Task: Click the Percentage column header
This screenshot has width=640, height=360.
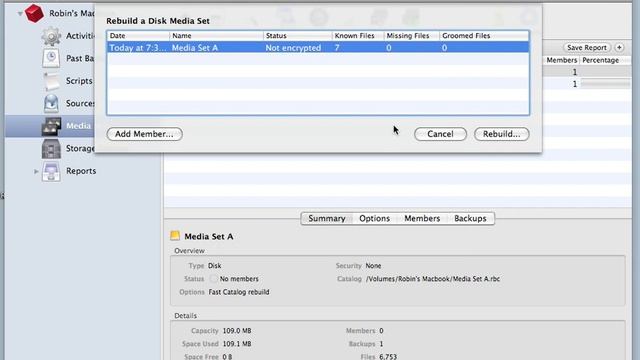Action: [605, 60]
